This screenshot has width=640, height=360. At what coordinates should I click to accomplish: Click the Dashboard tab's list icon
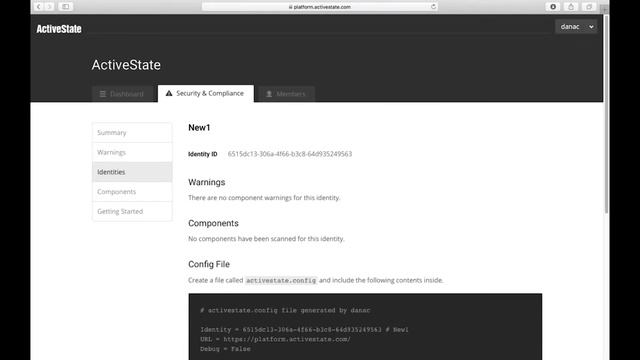(x=103, y=94)
